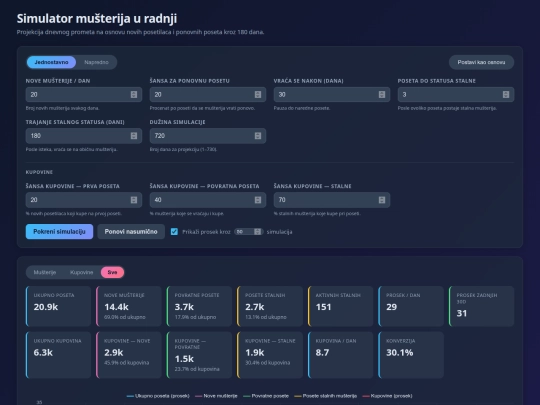Click stepper of Trajanje stalnog statusa
Image resolution: width=540 pixels, height=405 pixels.
click(134, 136)
